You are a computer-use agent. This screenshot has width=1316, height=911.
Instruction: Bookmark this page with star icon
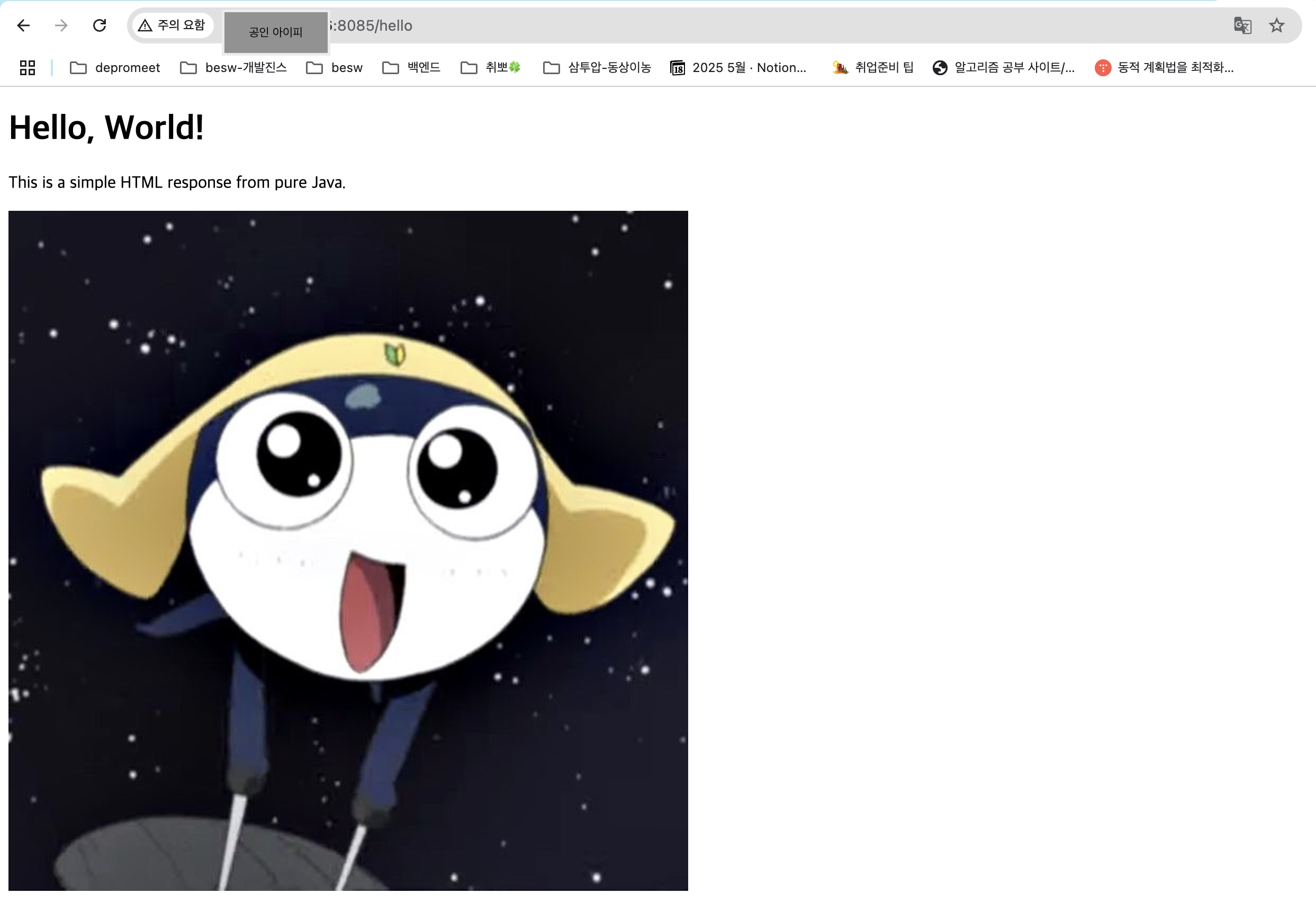pos(1277,25)
